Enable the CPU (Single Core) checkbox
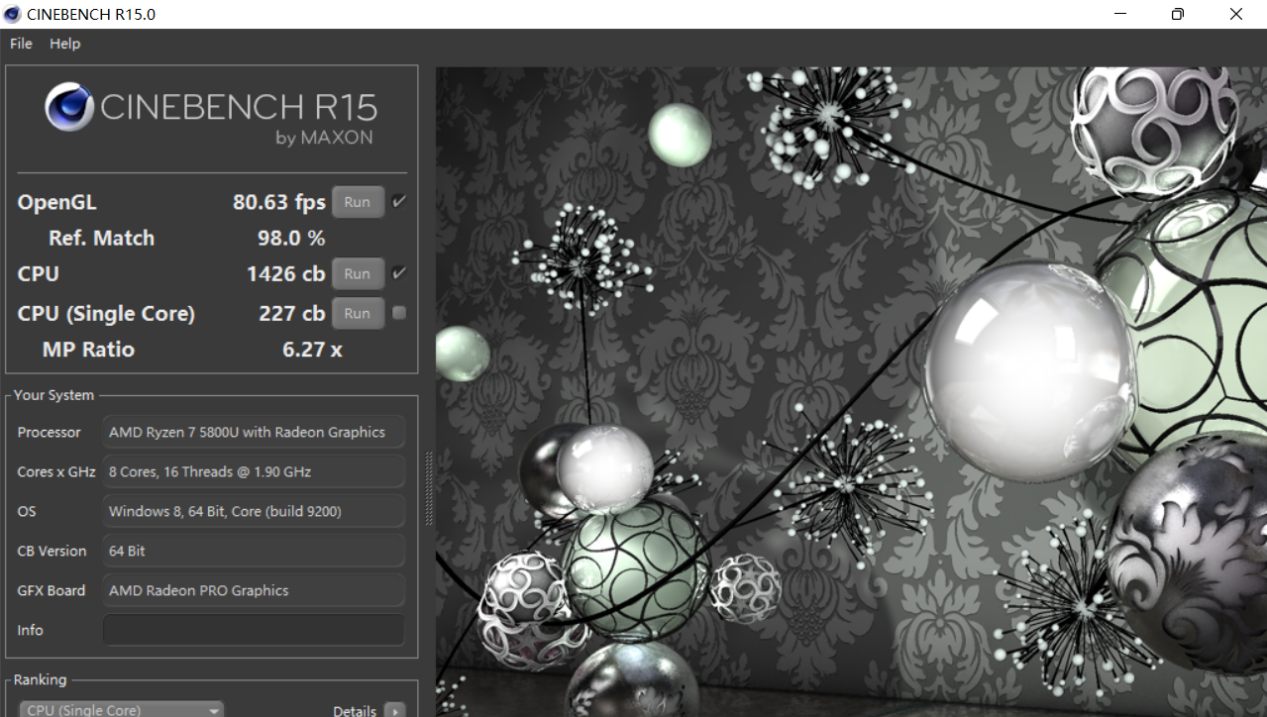The image size is (1267, 717). tap(399, 313)
